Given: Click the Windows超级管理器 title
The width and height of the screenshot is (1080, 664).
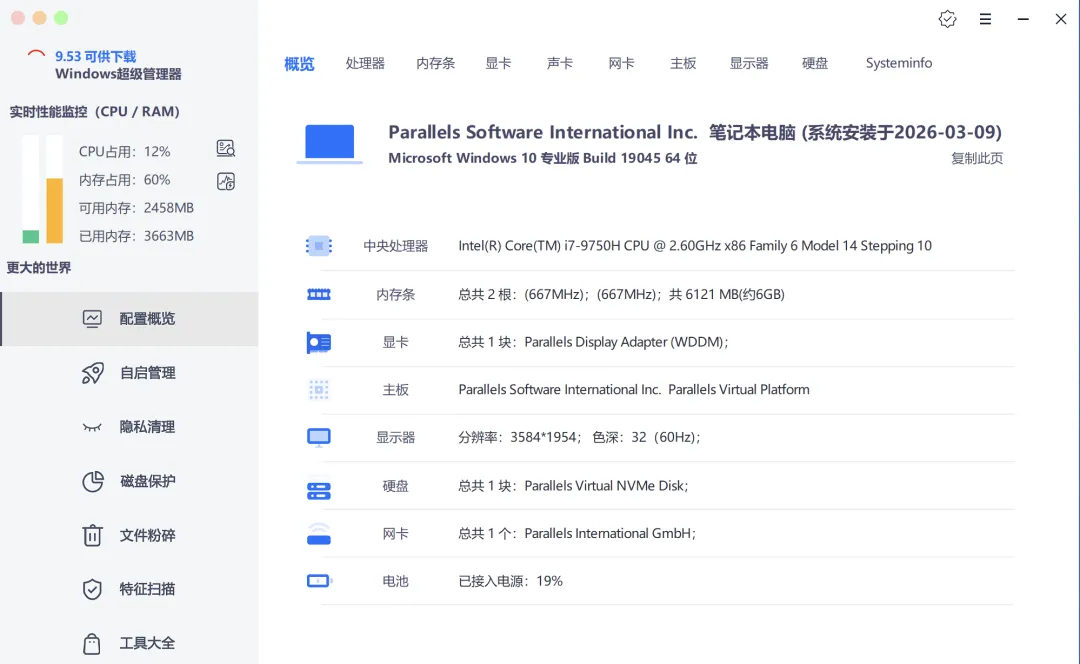Looking at the screenshot, I should click(x=118, y=74).
